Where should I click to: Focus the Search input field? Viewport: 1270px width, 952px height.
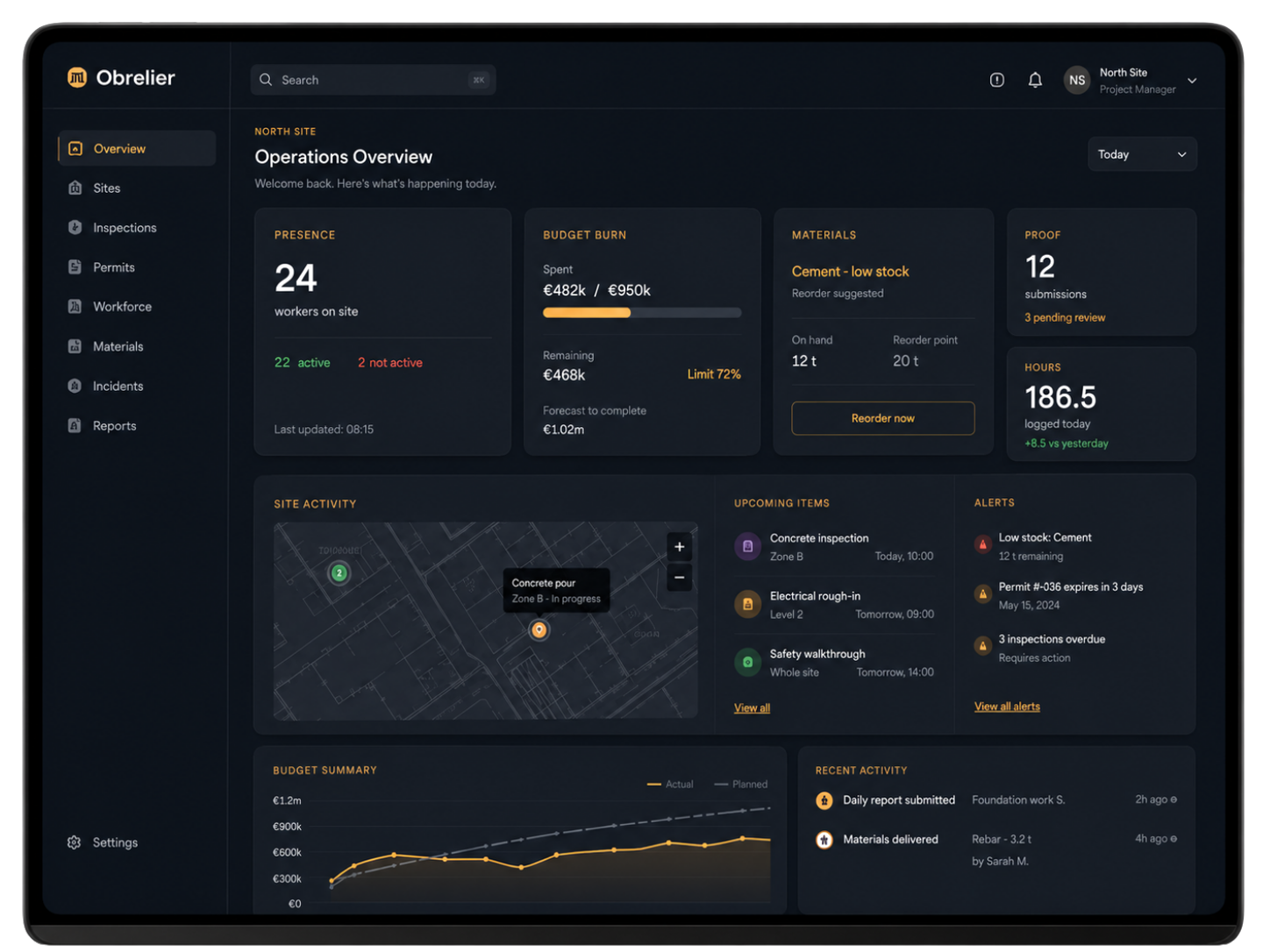point(374,80)
